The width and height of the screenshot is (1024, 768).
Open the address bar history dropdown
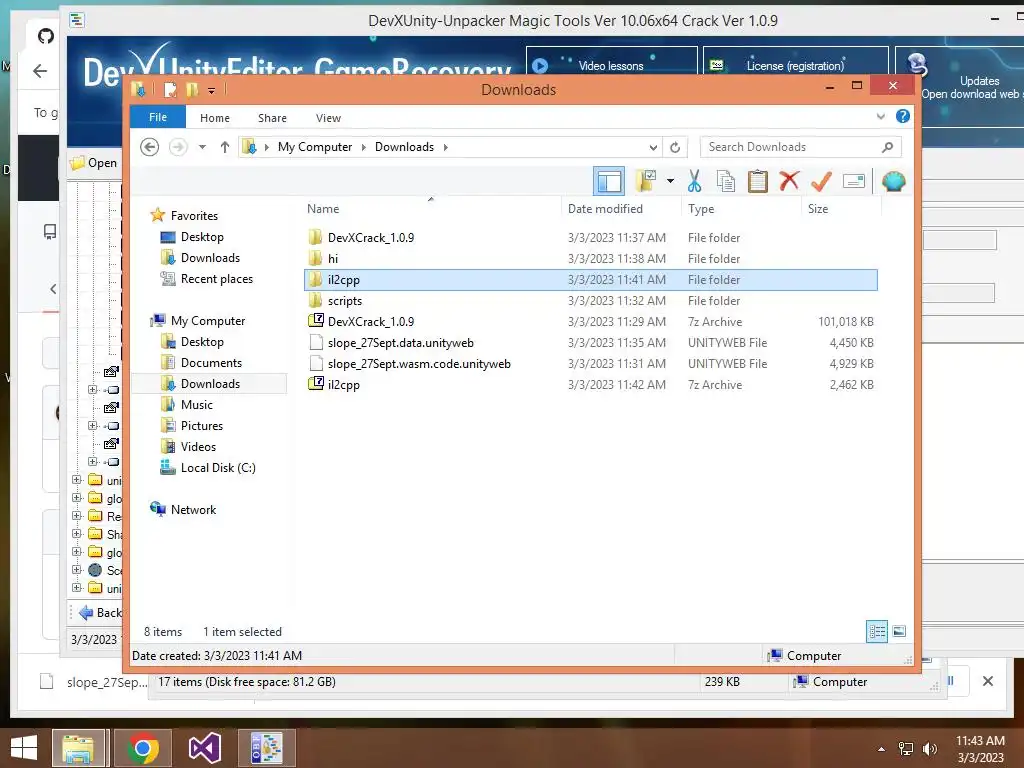click(x=653, y=147)
